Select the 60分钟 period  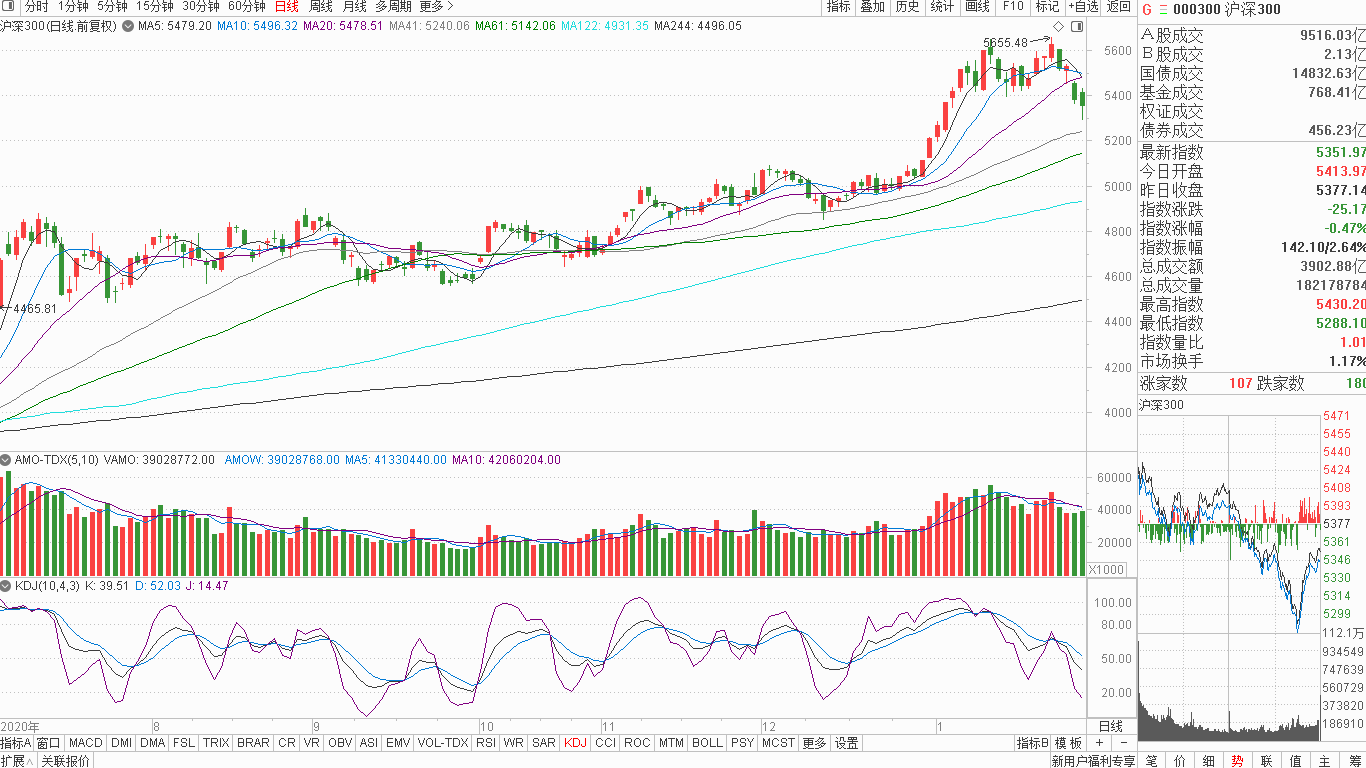(247, 6)
